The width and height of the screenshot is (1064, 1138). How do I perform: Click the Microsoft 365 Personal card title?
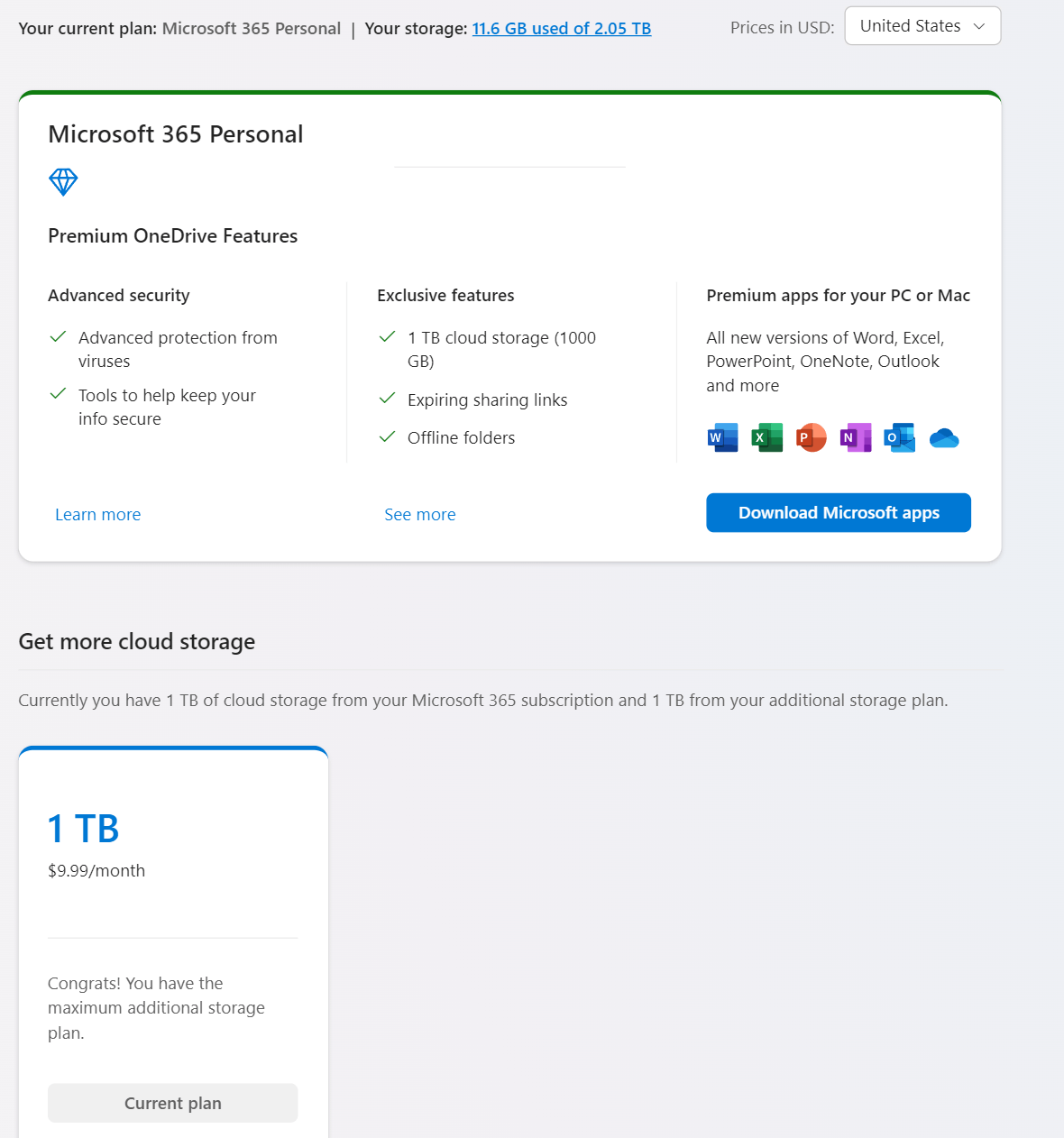tap(176, 134)
